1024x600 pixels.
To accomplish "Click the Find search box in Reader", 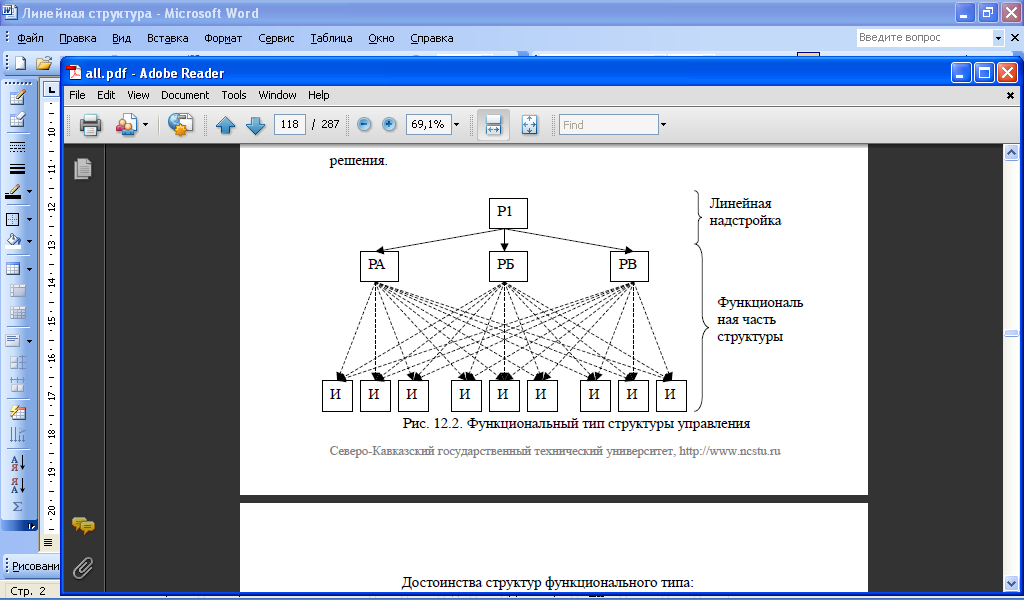I will (609, 124).
